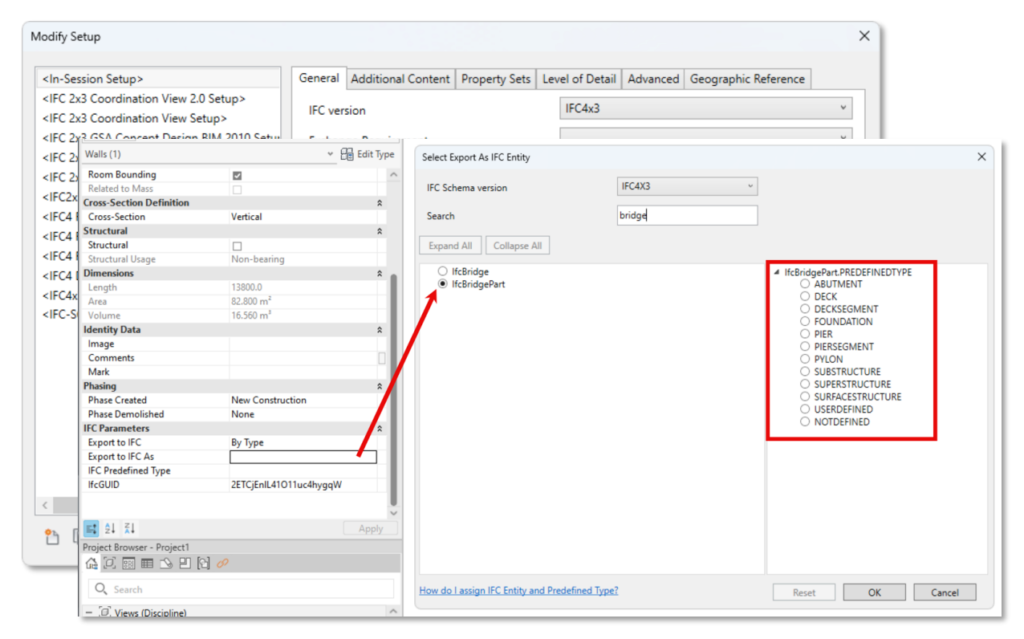This screenshot has width=1024, height=639.
Task: Choose the PYLON predefined type
Action: pos(805,359)
